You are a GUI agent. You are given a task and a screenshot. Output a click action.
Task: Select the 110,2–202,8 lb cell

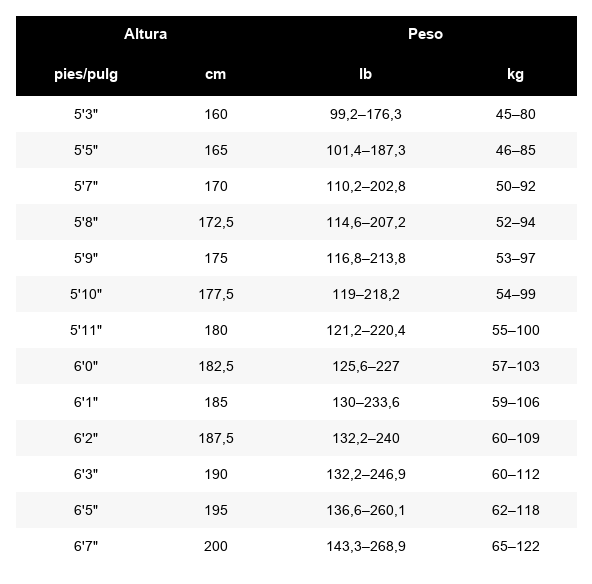pyautogui.click(x=365, y=186)
